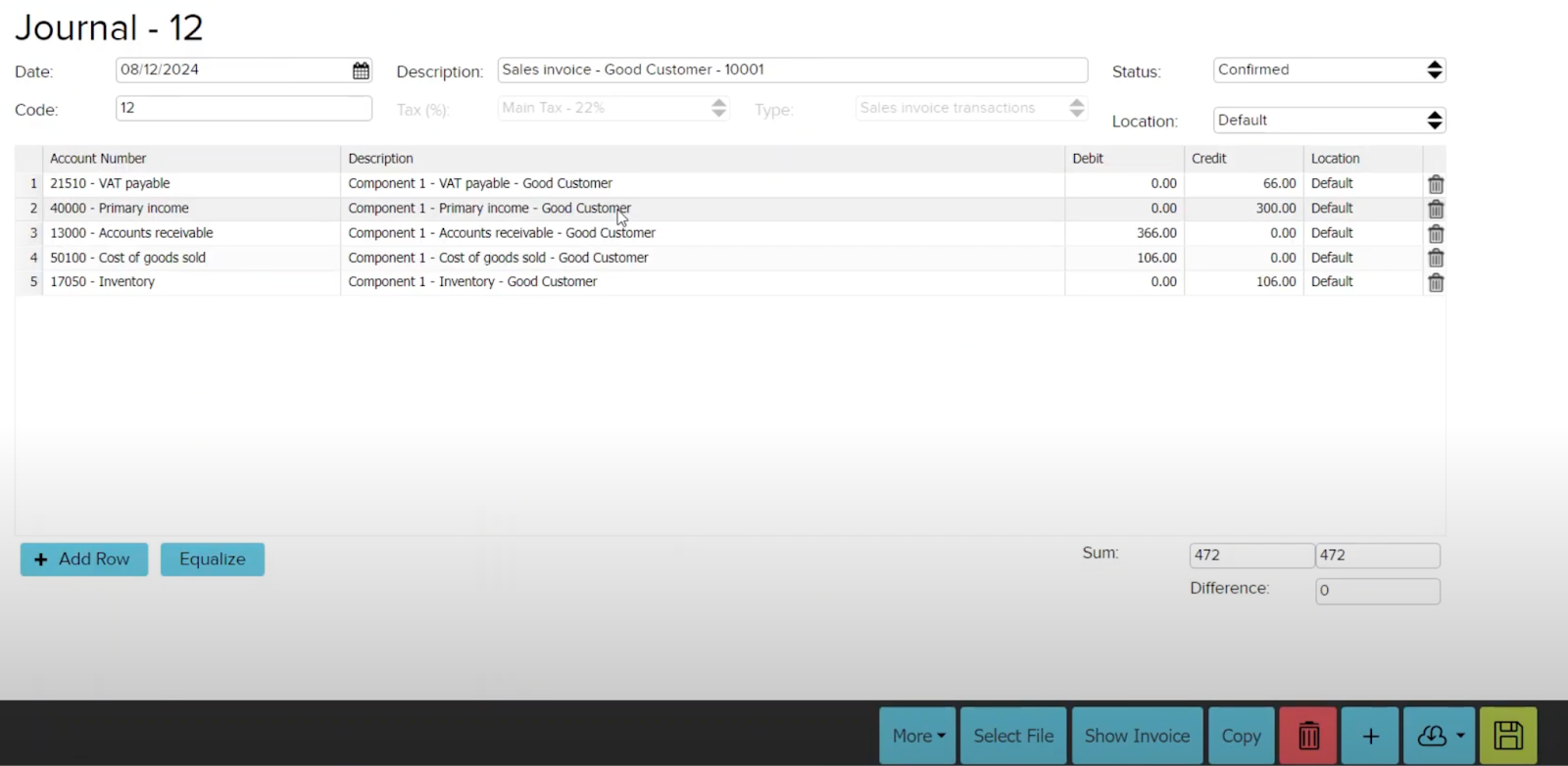This screenshot has height=766, width=1568.
Task: Open the More menu in bottom toolbar
Action: tap(917, 736)
